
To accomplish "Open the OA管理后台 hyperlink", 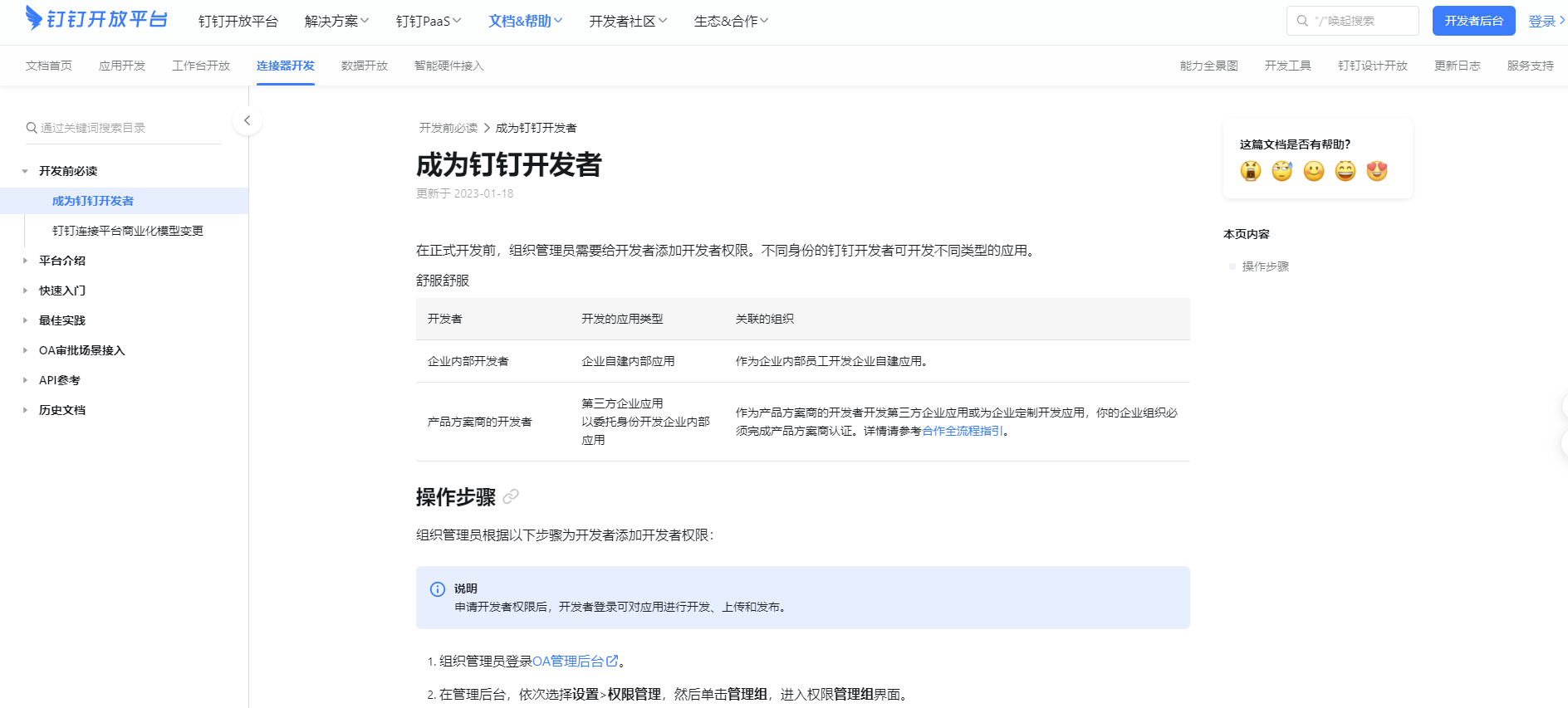I will coord(568,661).
